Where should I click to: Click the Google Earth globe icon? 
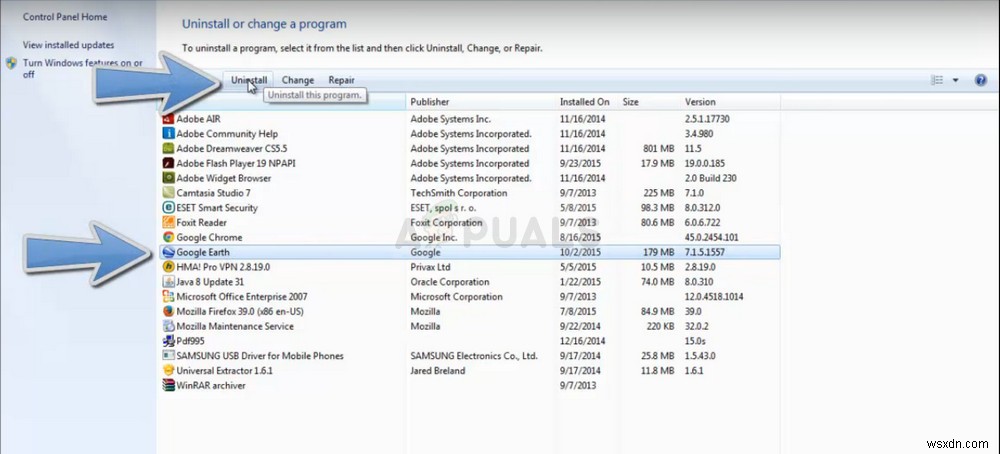[x=168, y=252]
